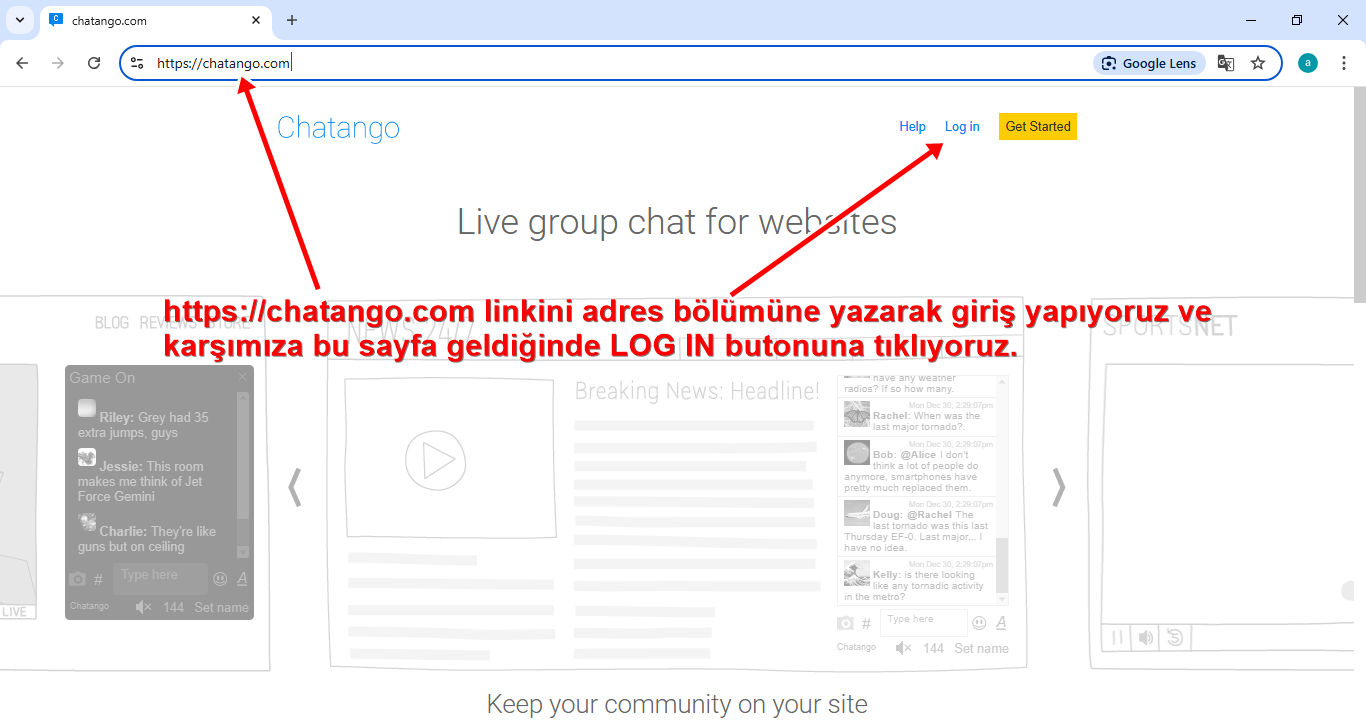Click Game On chat 'Type here' field
The image size is (1366, 728).
(160, 578)
